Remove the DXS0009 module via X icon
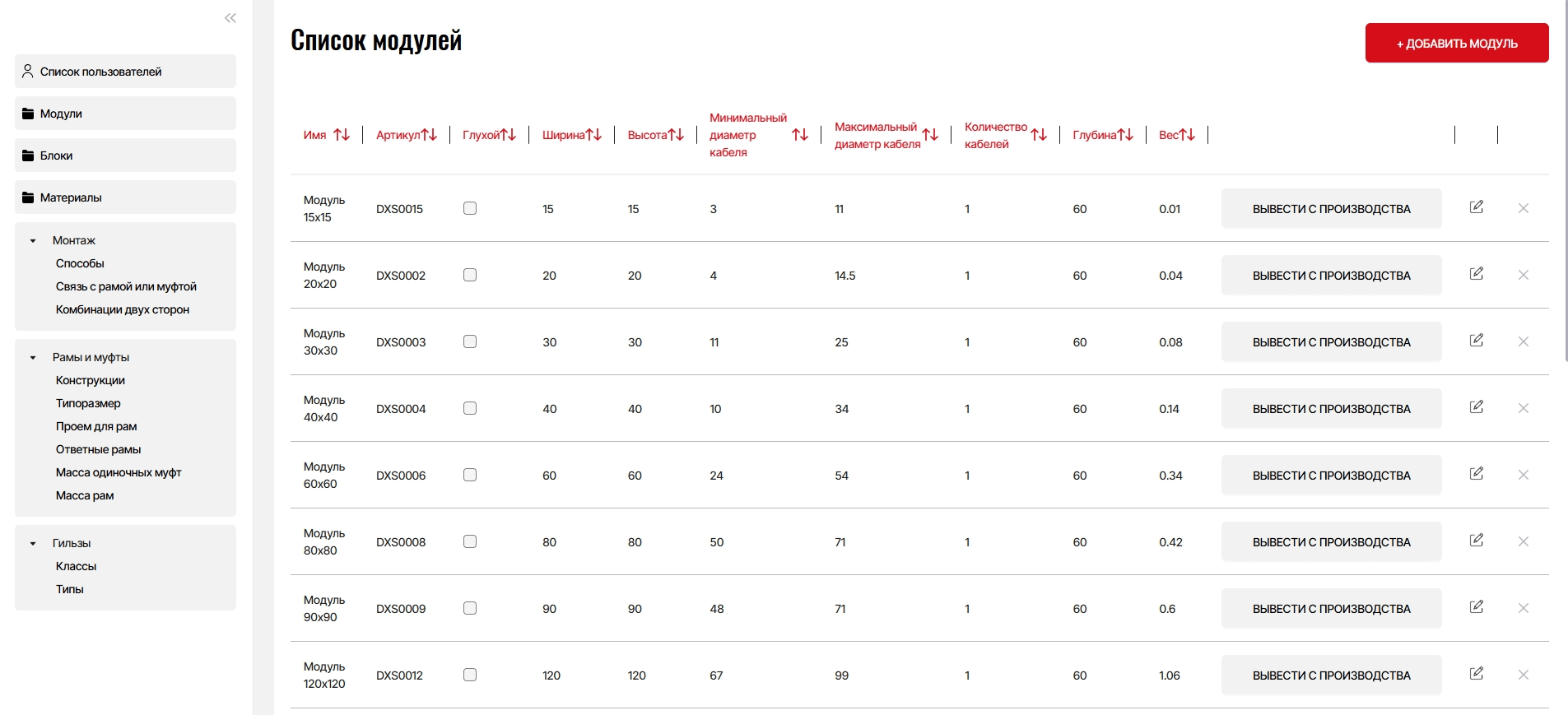This screenshot has height=715, width=1568. click(1524, 608)
